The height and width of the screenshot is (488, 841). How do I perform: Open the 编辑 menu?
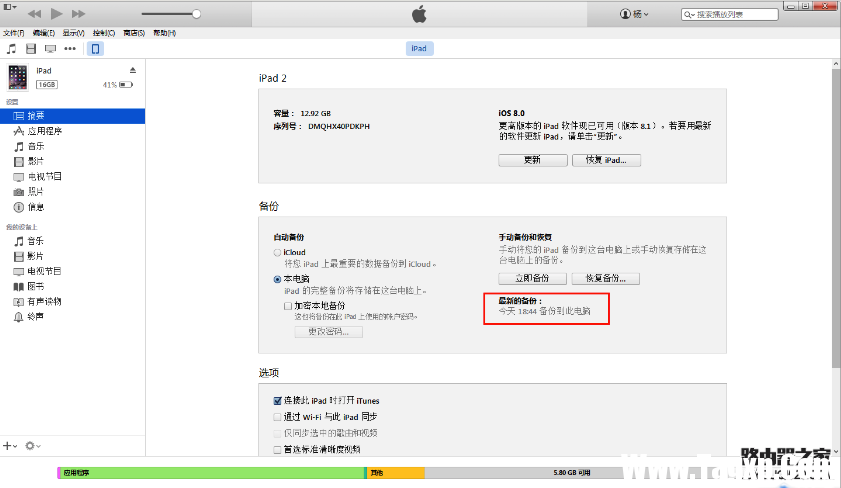pyautogui.click(x=44, y=33)
